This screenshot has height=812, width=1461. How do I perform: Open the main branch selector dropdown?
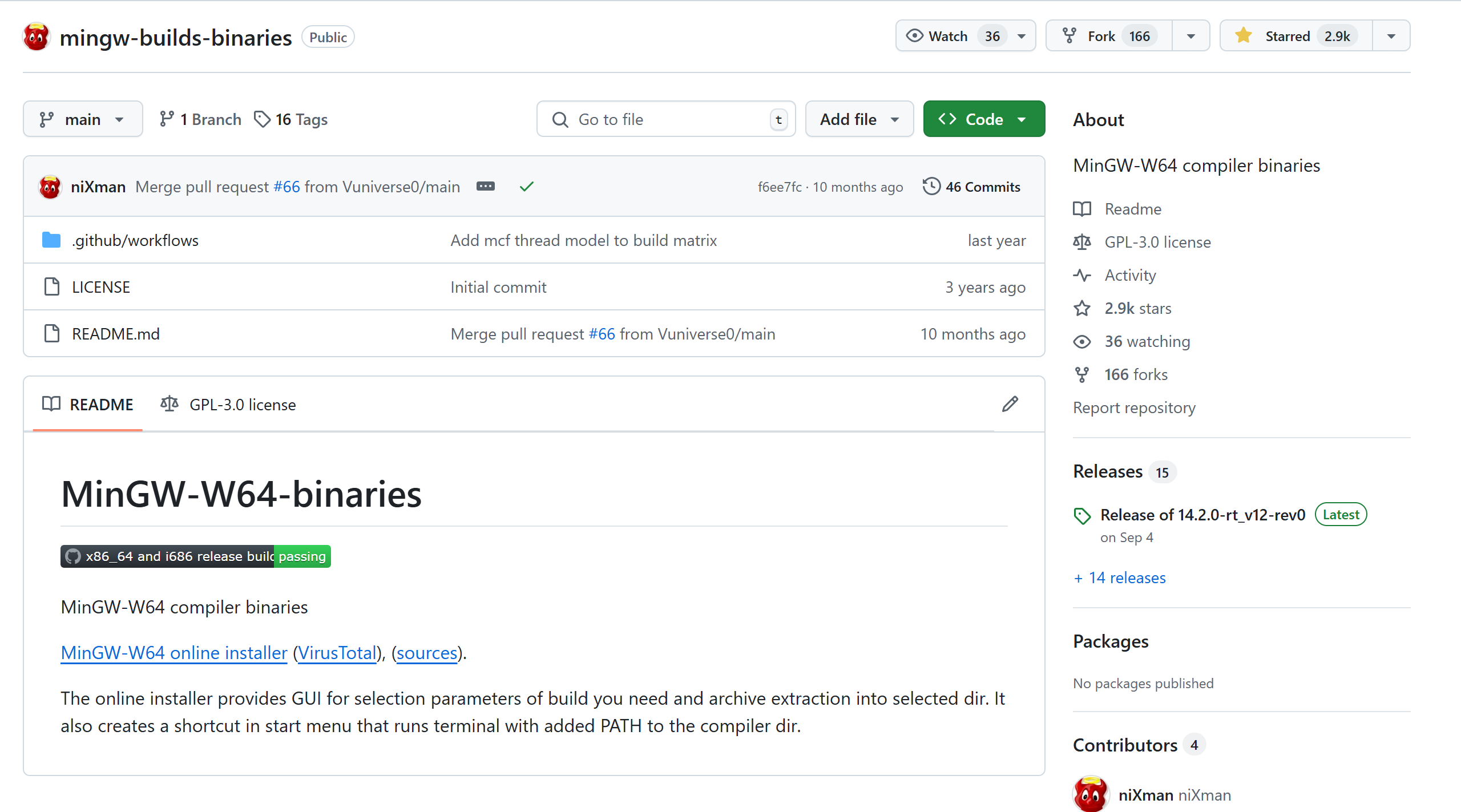(83, 119)
